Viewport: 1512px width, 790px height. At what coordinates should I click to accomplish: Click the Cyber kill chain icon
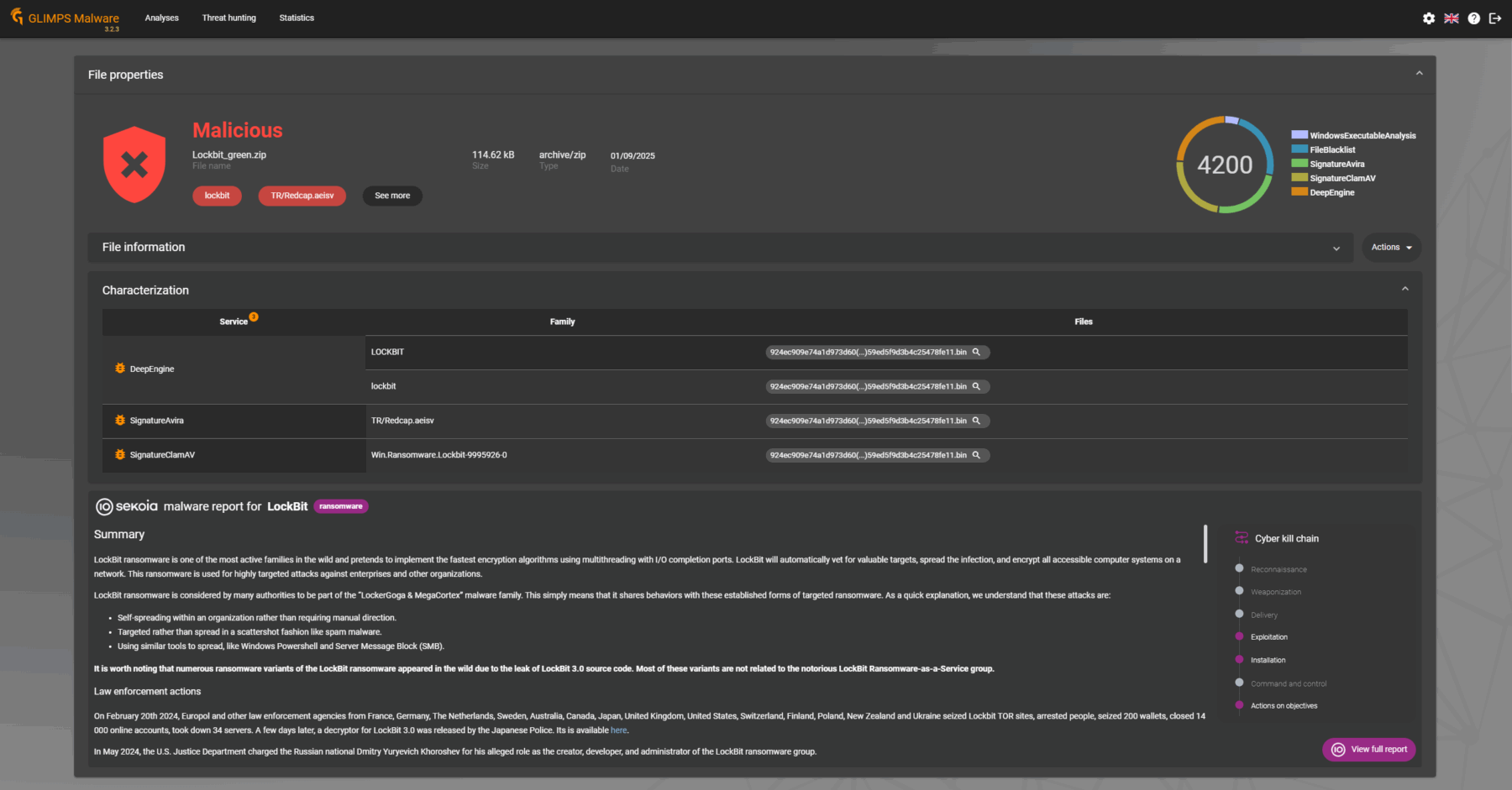pos(1242,538)
